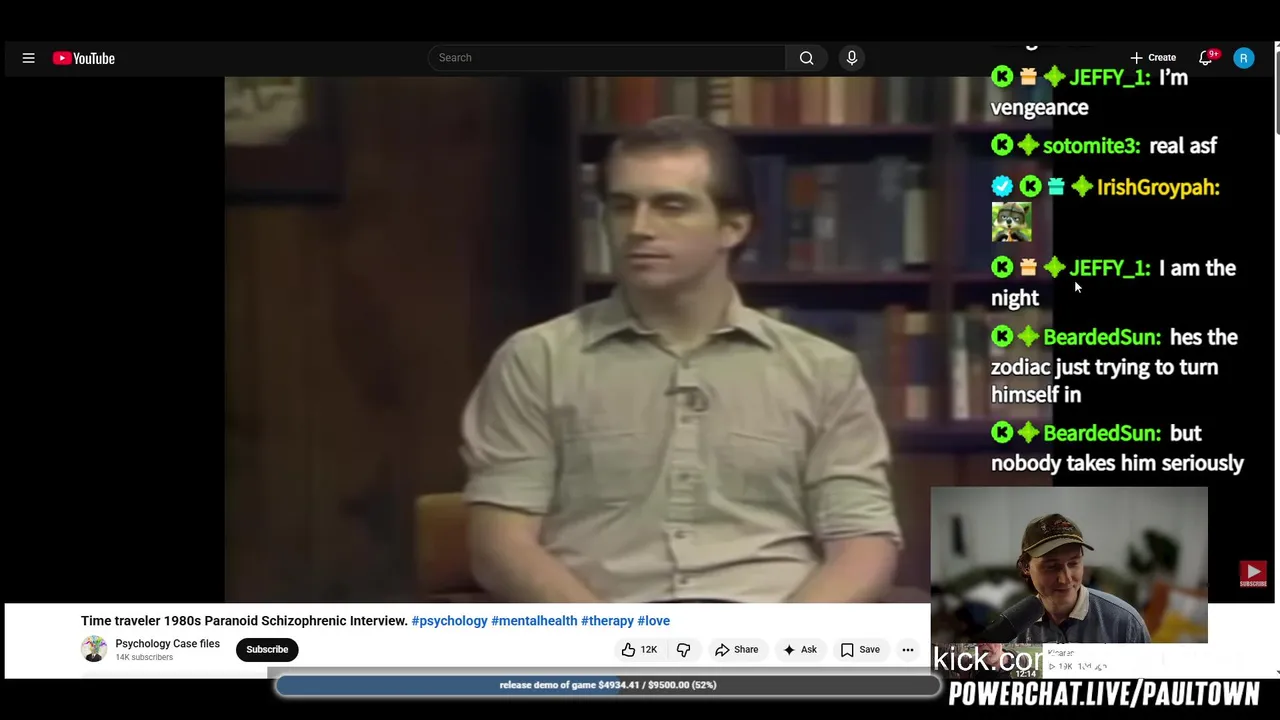Save the video to a playlist

click(859, 650)
